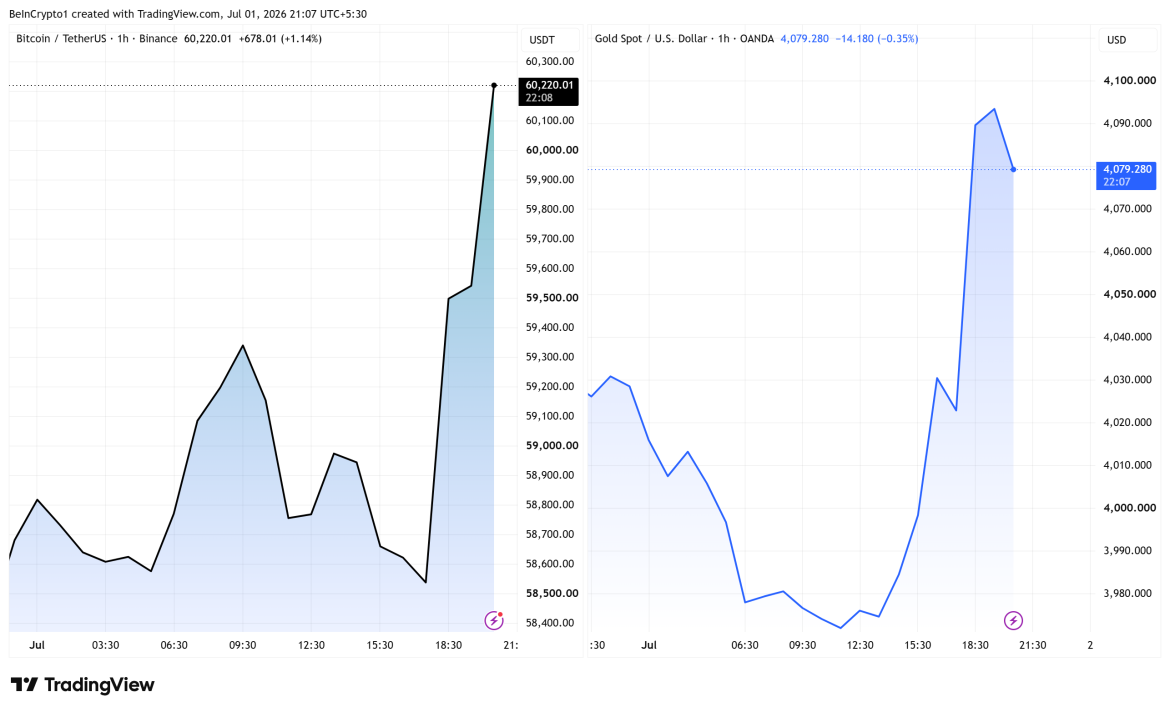The width and height of the screenshot is (1170, 712).
Task: Click the 4,020.000 Gold axis label
Action: pos(1127,422)
